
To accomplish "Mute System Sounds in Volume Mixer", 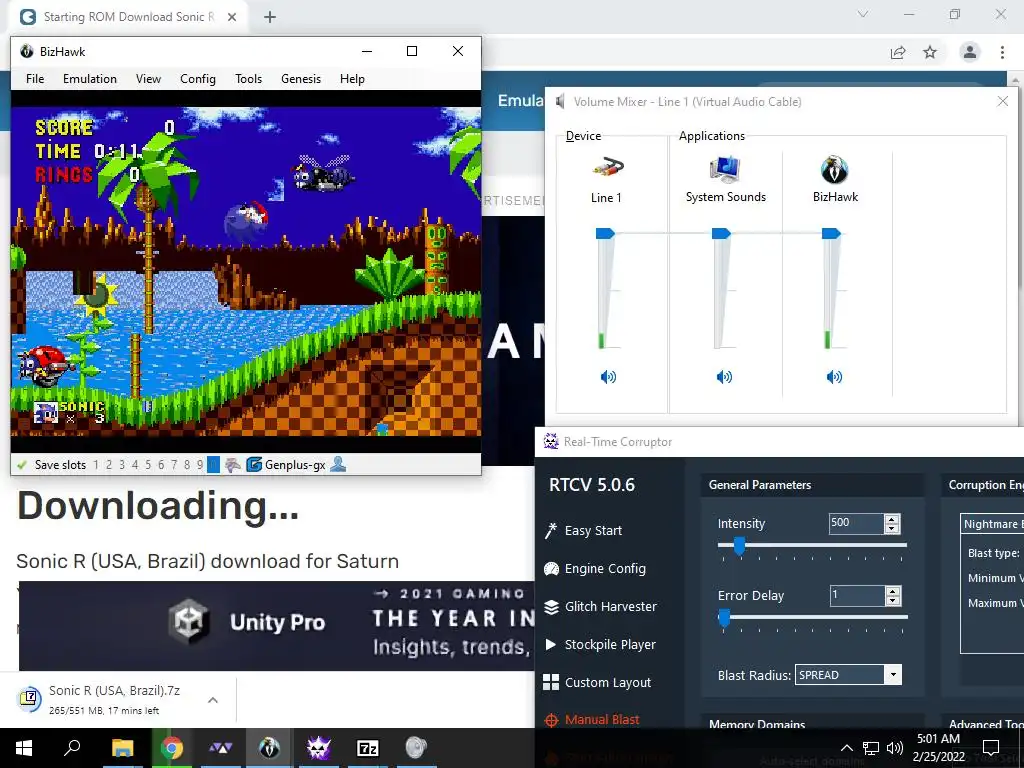I will point(724,377).
